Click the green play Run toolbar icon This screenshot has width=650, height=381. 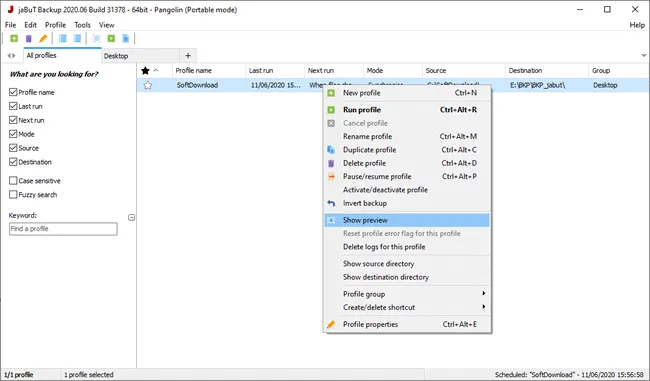point(111,39)
